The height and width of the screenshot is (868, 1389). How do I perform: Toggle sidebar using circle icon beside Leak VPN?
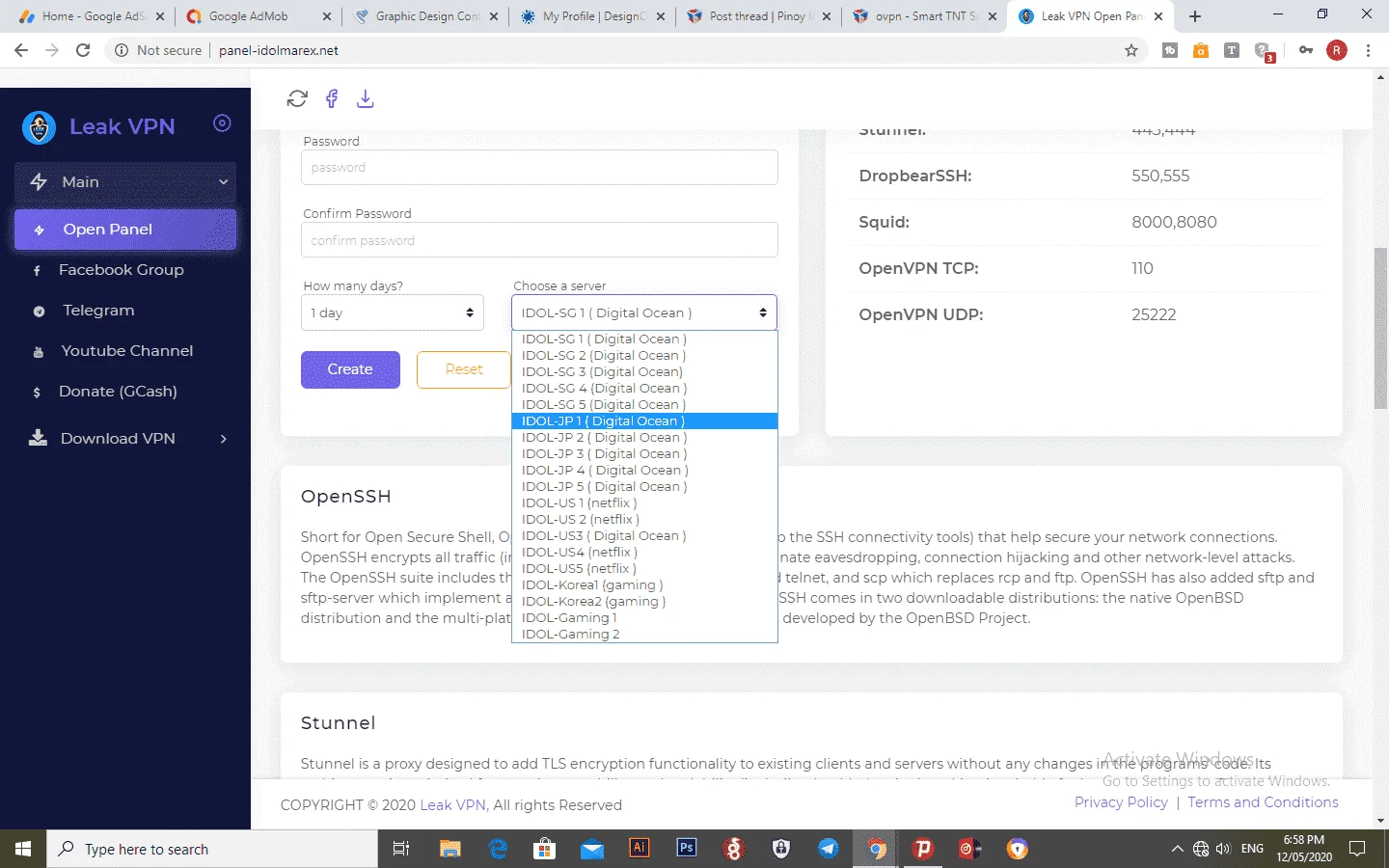222,122
